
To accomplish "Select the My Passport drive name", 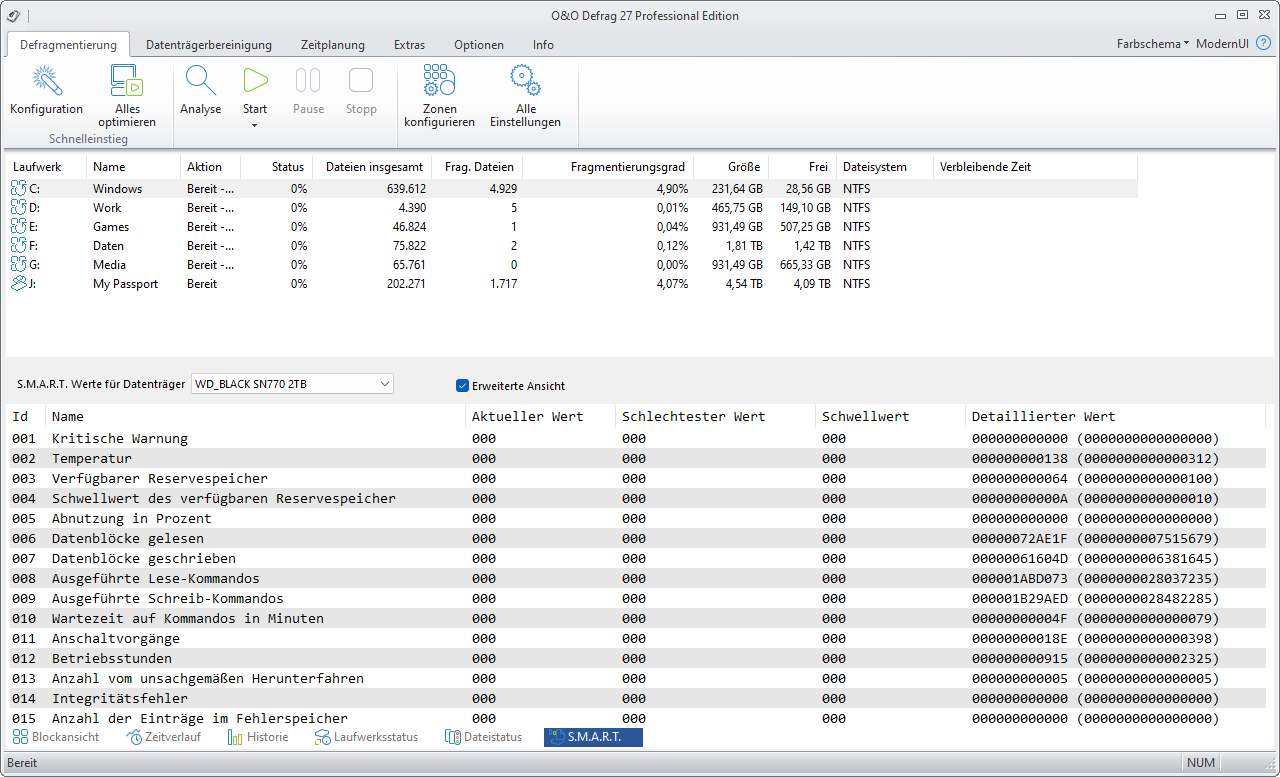I will (x=126, y=284).
